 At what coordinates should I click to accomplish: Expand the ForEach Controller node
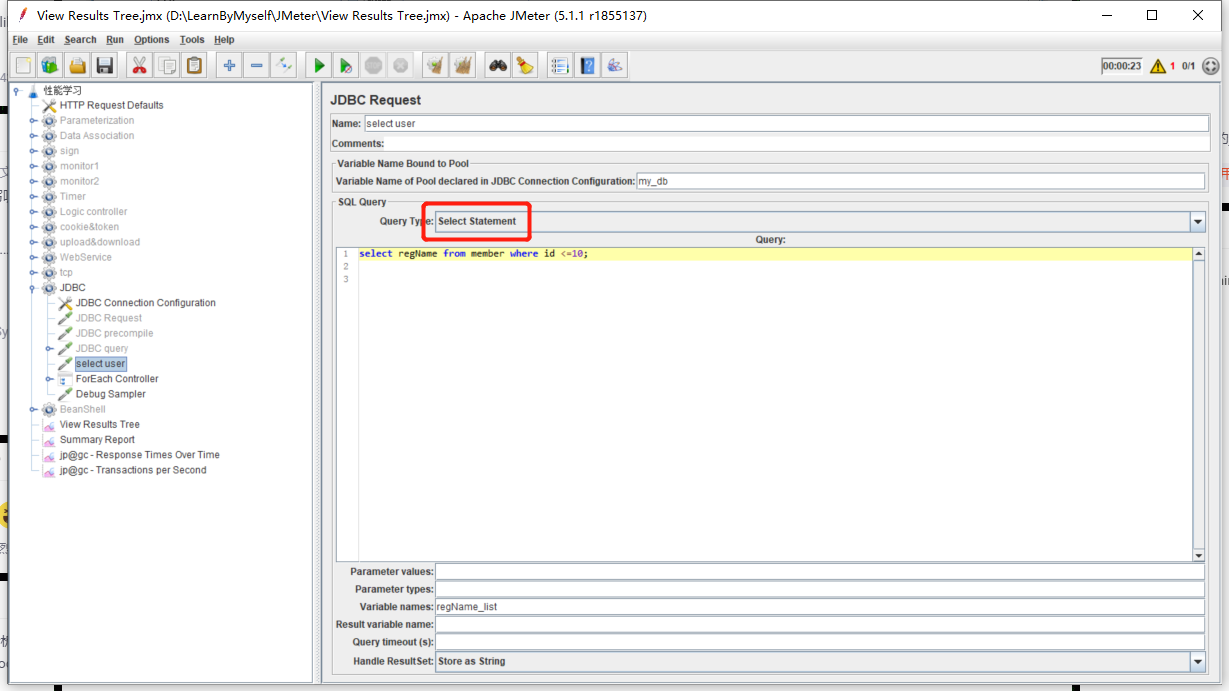coord(49,379)
